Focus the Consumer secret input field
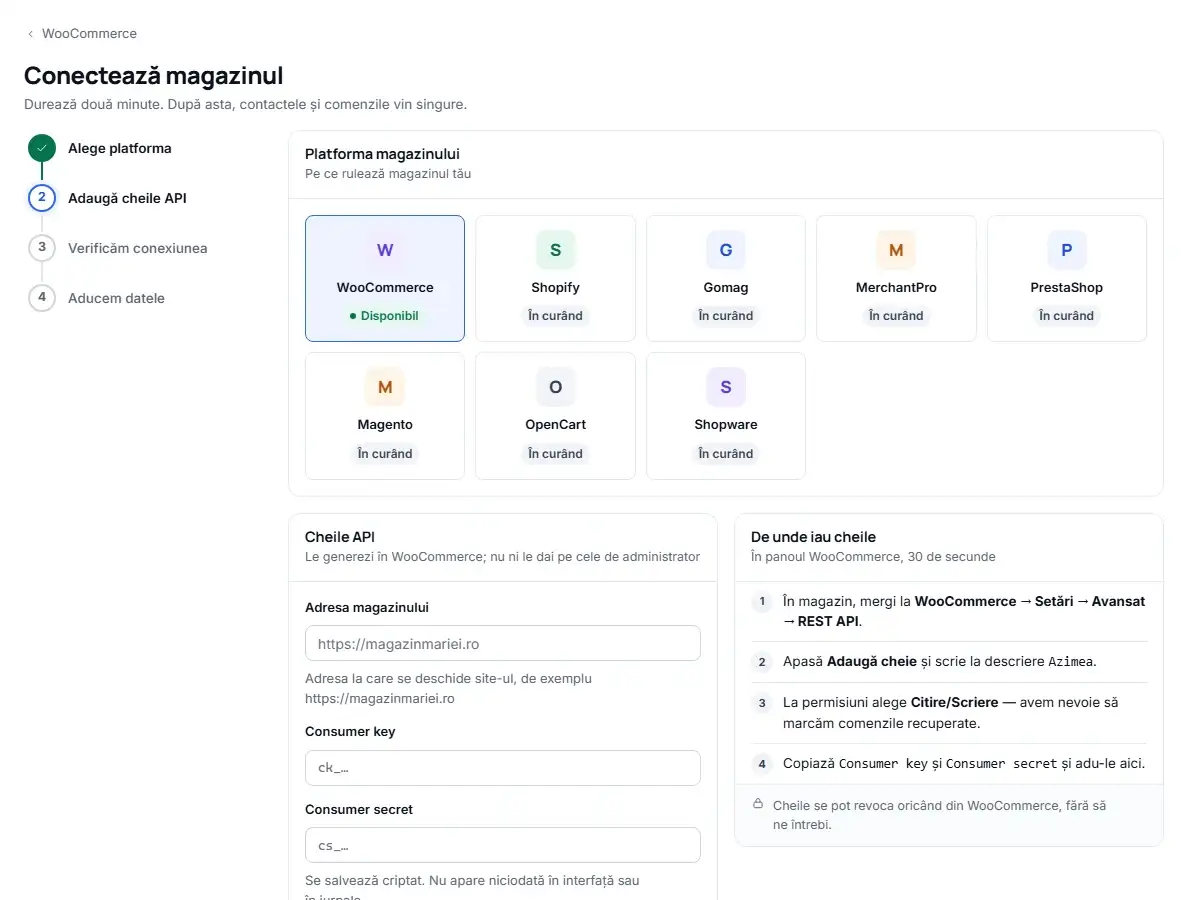1188x900 pixels. (x=502, y=845)
